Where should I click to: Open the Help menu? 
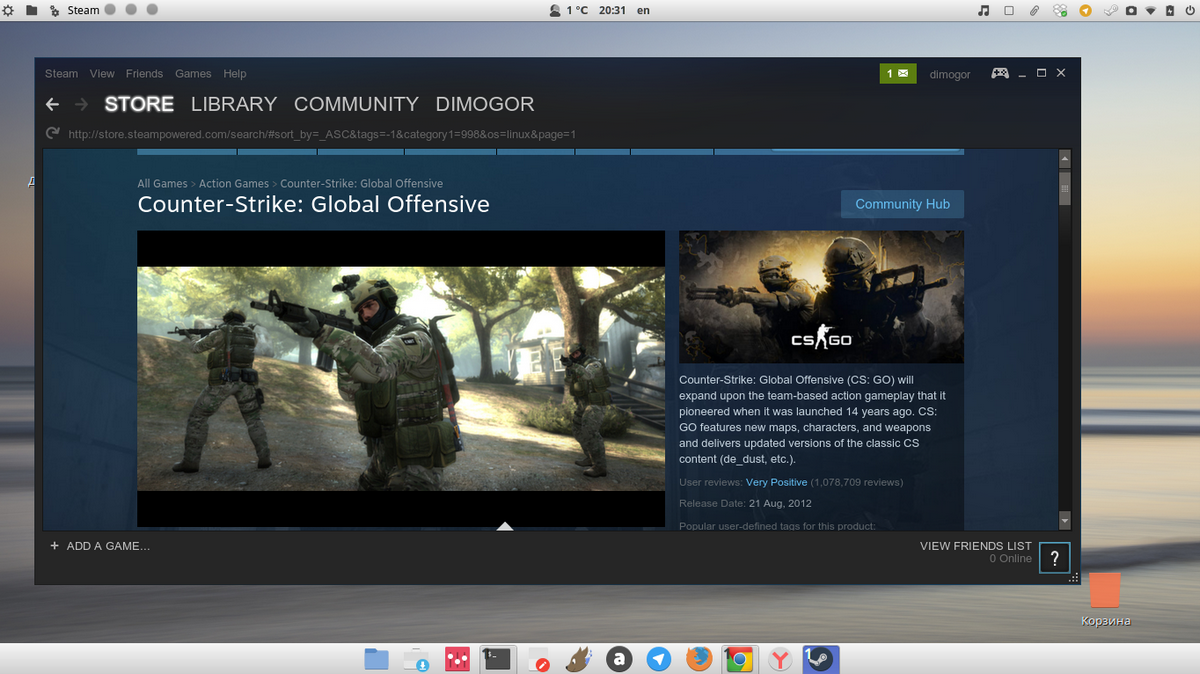pyautogui.click(x=235, y=73)
